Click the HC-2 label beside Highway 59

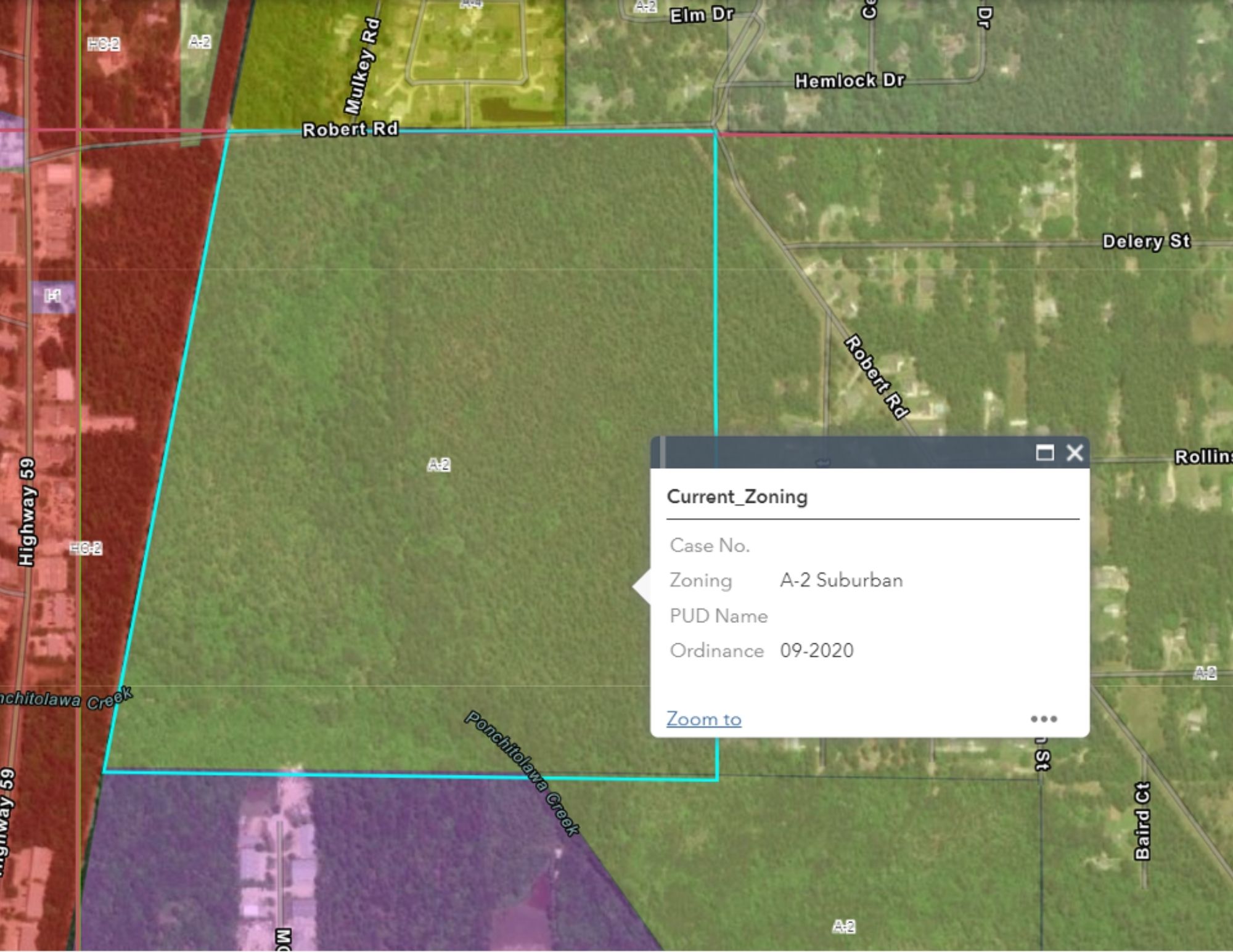click(x=86, y=548)
